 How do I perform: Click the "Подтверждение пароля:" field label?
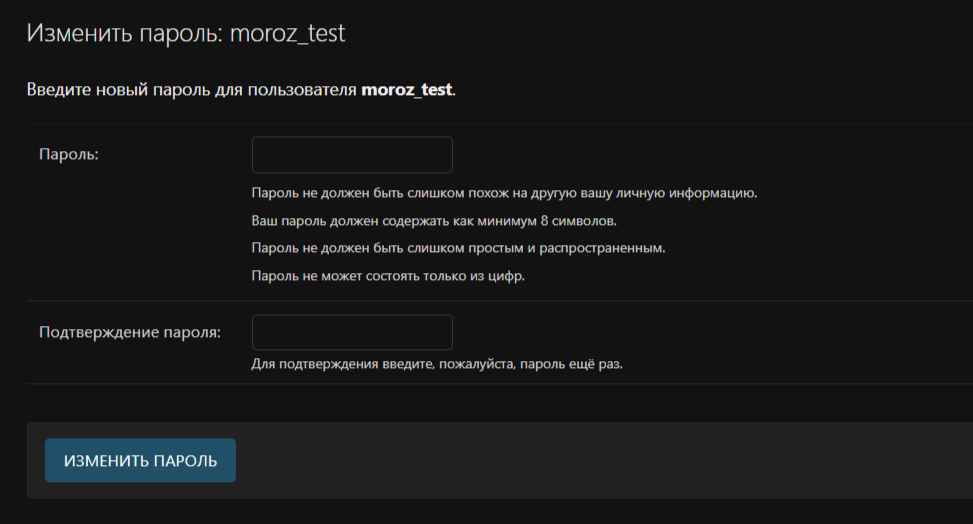[130, 332]
